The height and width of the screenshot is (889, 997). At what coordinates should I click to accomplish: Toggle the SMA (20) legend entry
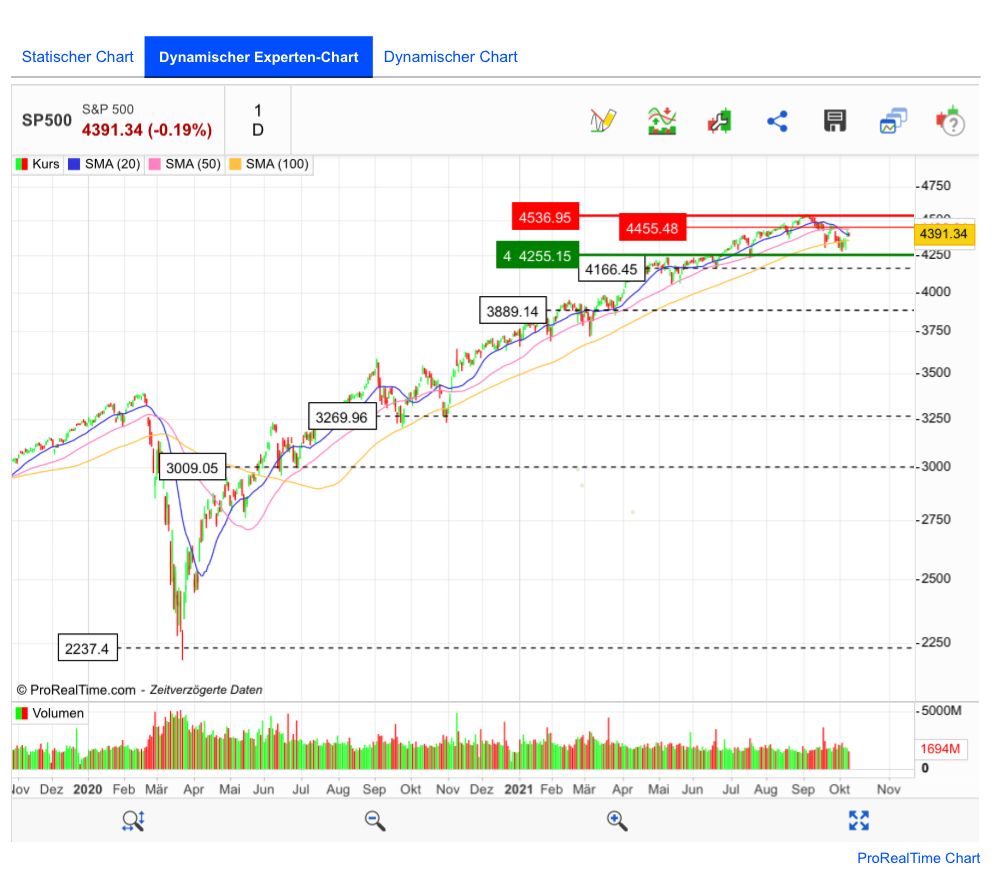pyautogui.click(x=104, y=164)
